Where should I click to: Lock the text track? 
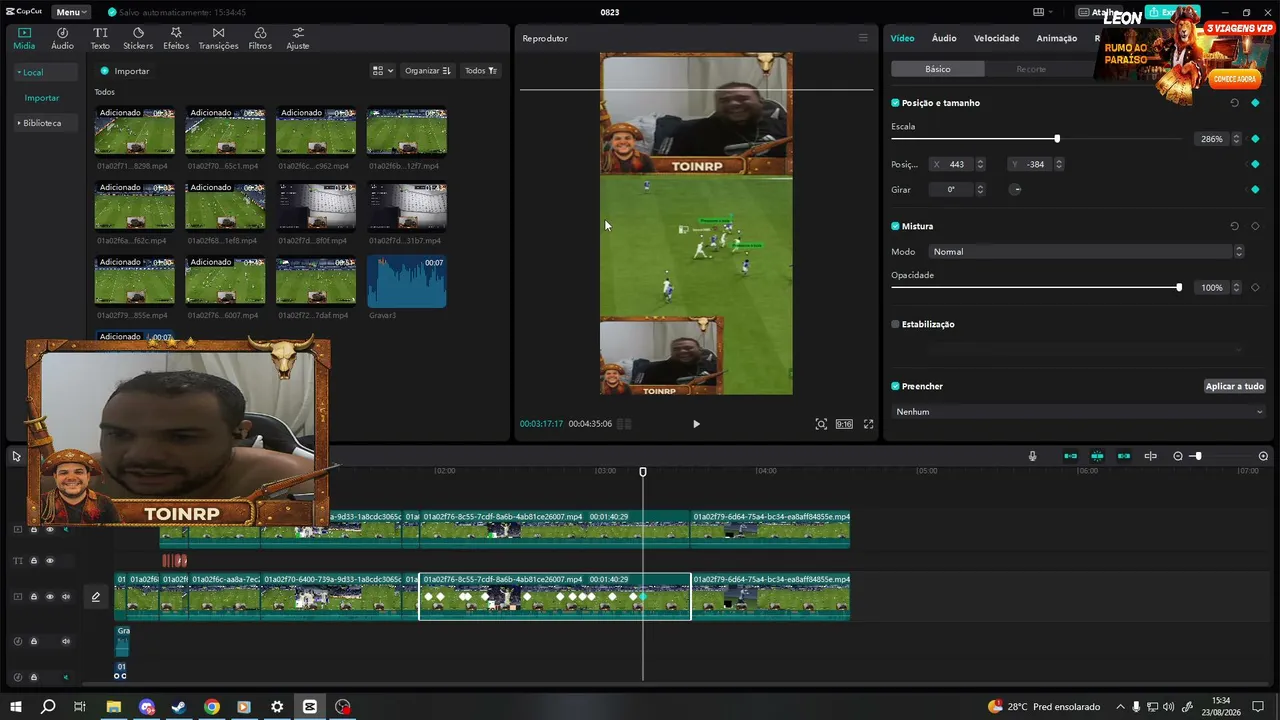[x=33, y=561]
